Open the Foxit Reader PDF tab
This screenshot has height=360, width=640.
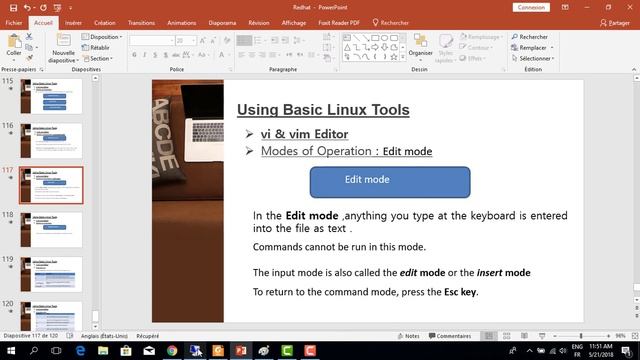pyautogui.click(x=339, y=23)
